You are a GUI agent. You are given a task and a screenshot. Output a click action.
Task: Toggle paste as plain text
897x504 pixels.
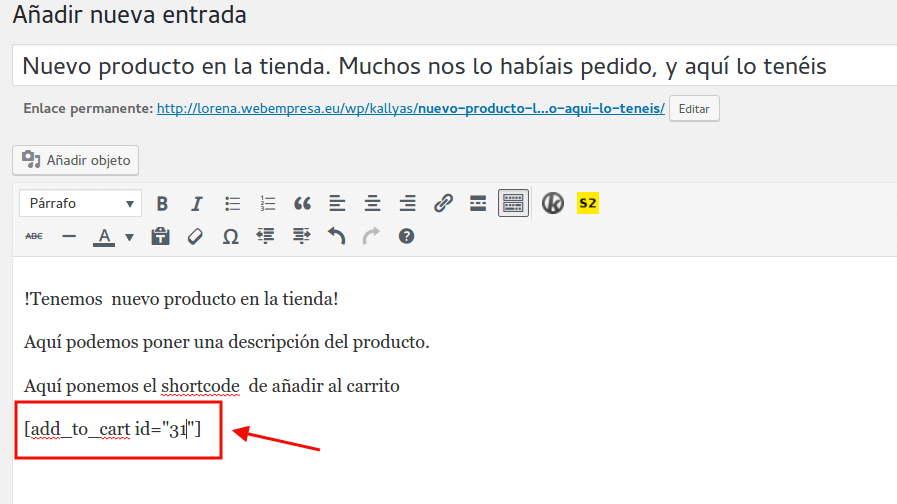click(160, 236)
